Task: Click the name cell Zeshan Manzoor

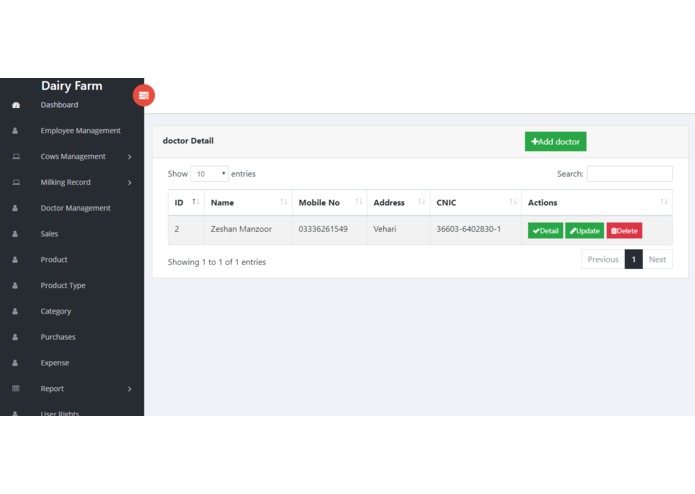Action: (x=241, y=229)
